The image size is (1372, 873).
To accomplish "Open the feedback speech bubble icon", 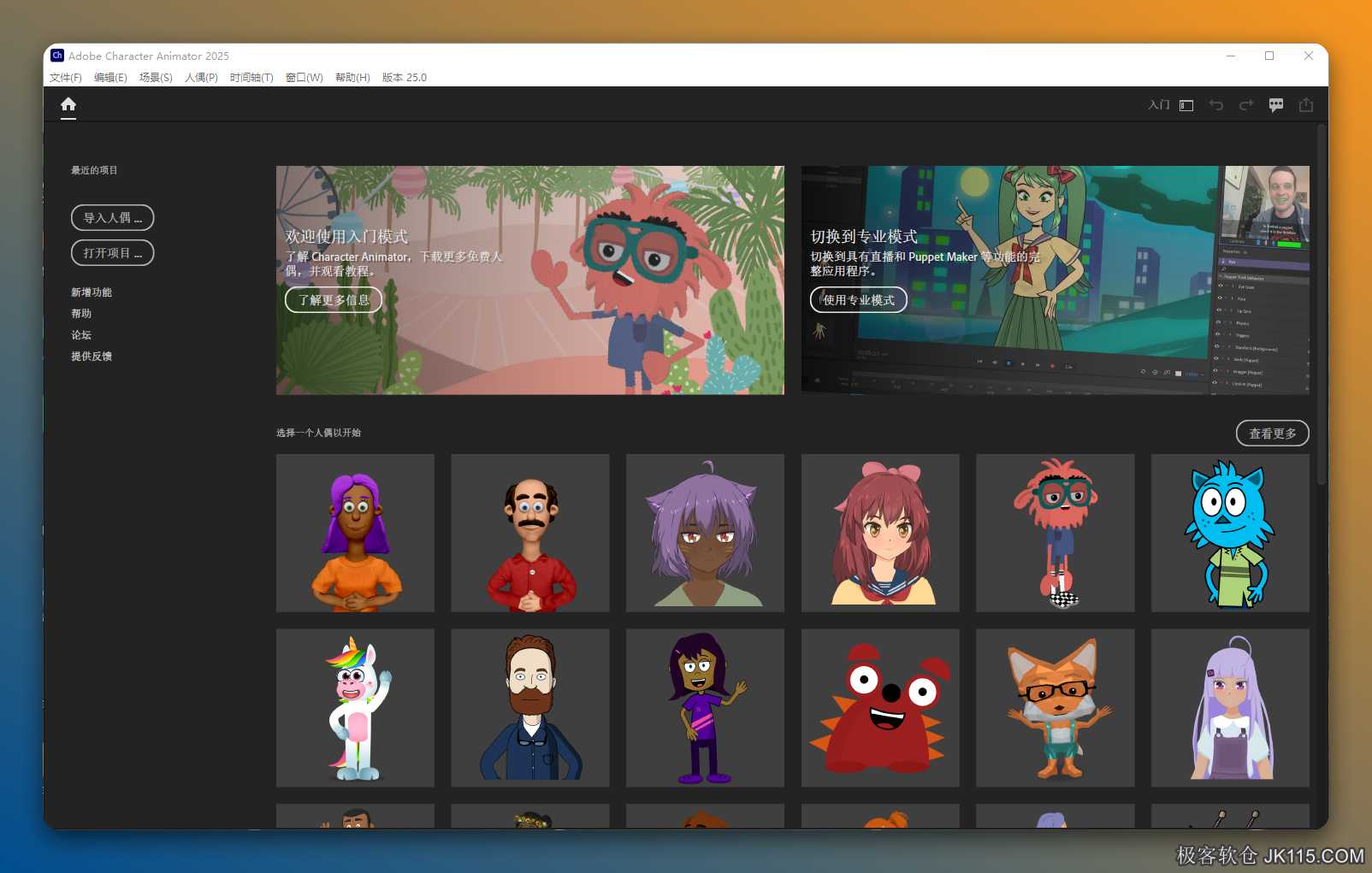I will pos(1276,105).
